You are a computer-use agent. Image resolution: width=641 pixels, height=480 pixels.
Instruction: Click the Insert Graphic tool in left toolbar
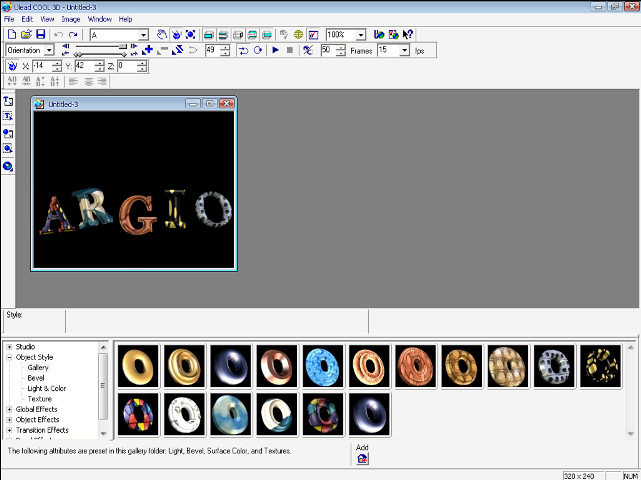(x=8, y=133)
